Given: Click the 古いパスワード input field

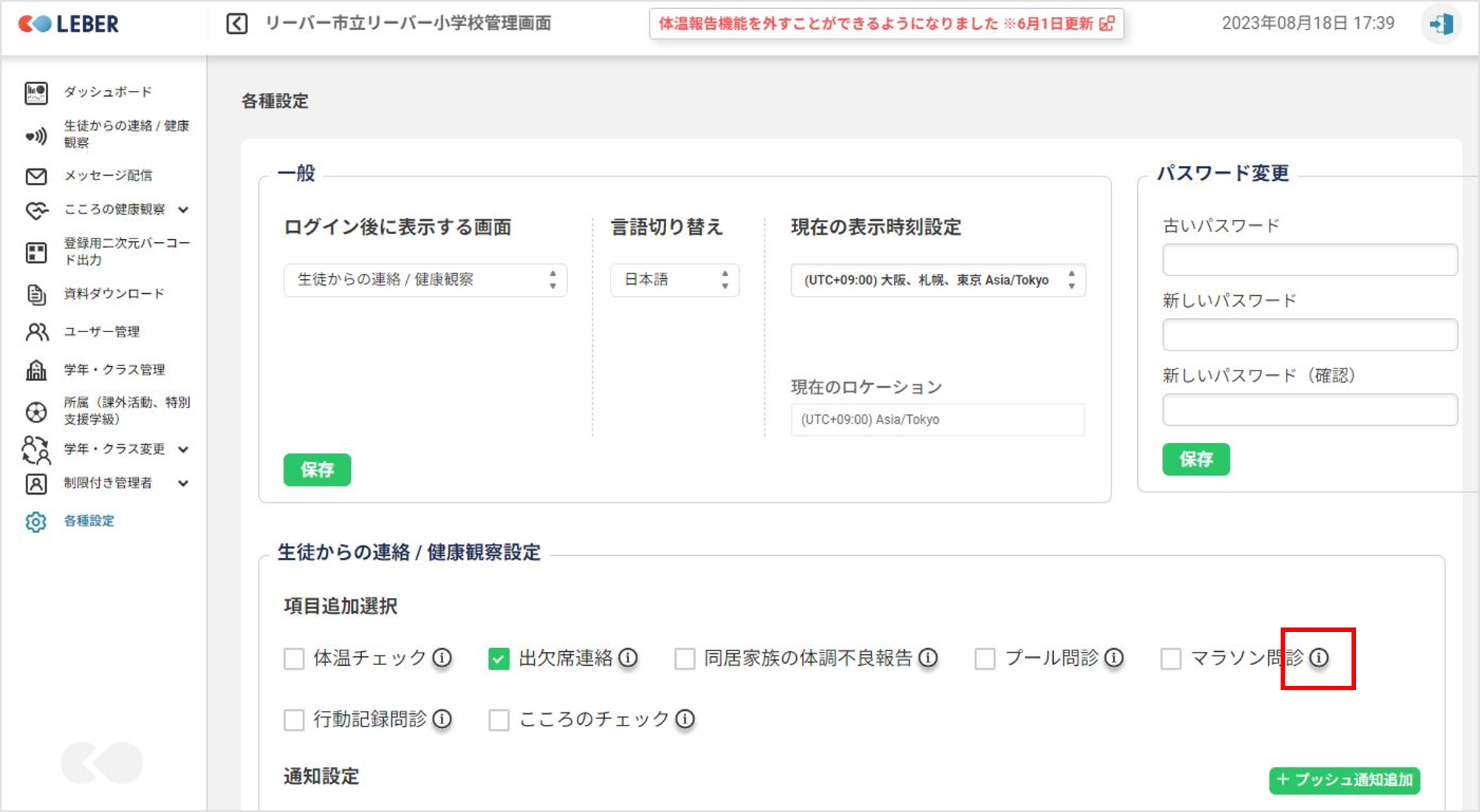Looking at the screenshot, I should [1309, 260].
